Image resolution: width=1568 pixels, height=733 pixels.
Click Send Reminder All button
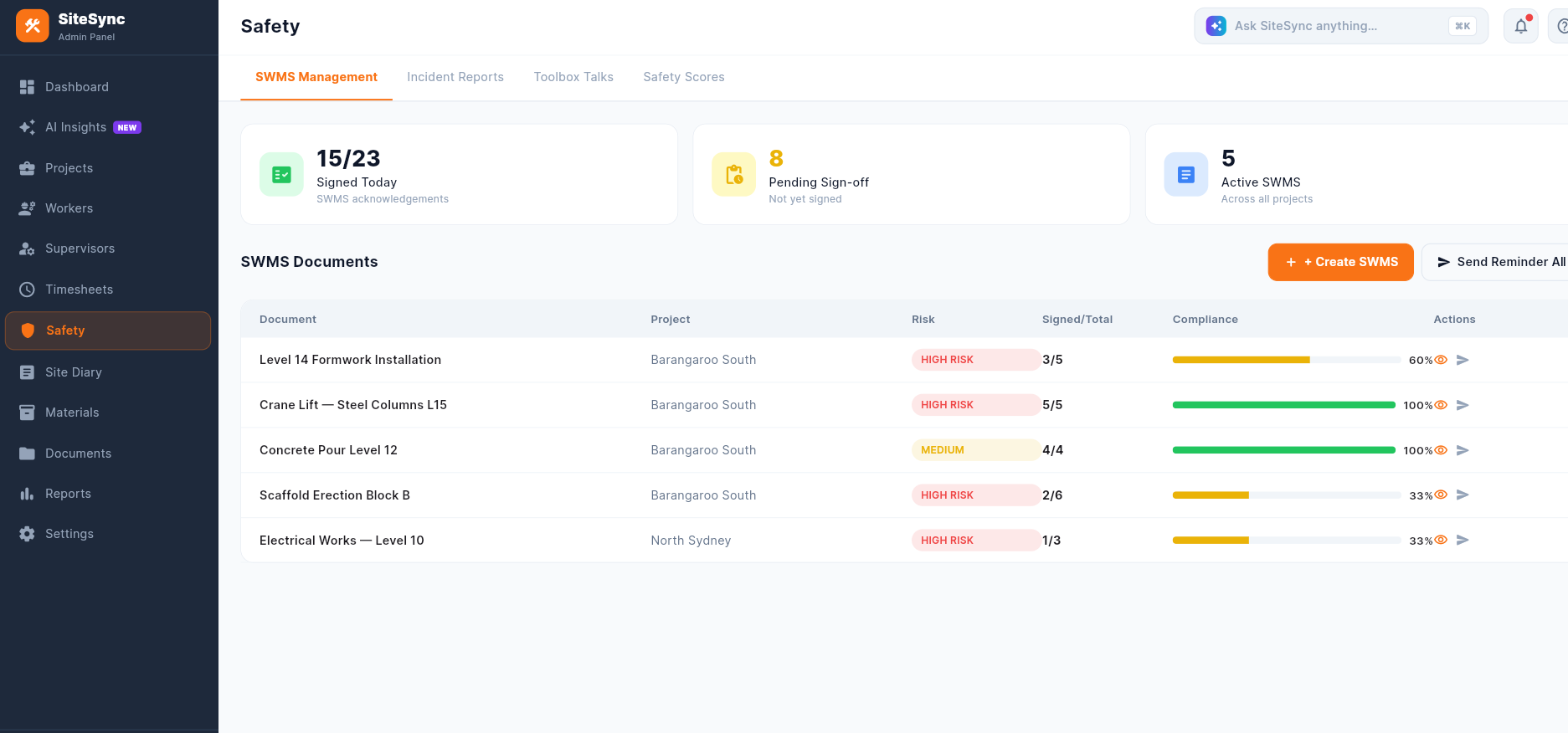click(x=1495, y=262)
